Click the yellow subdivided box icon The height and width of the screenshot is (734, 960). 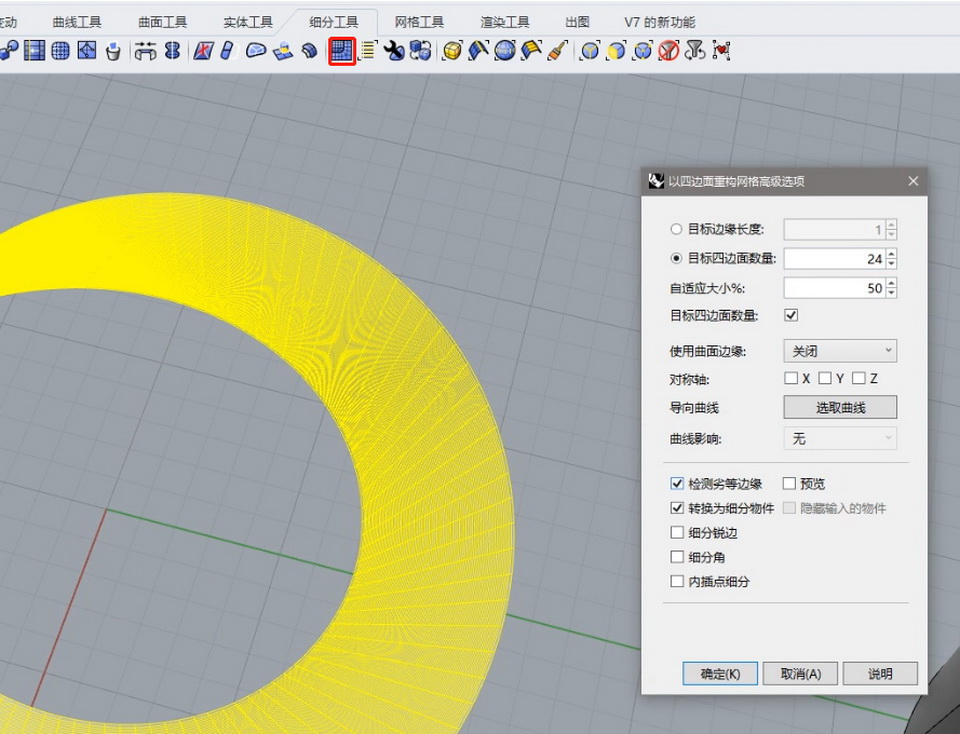pos(452,50)
